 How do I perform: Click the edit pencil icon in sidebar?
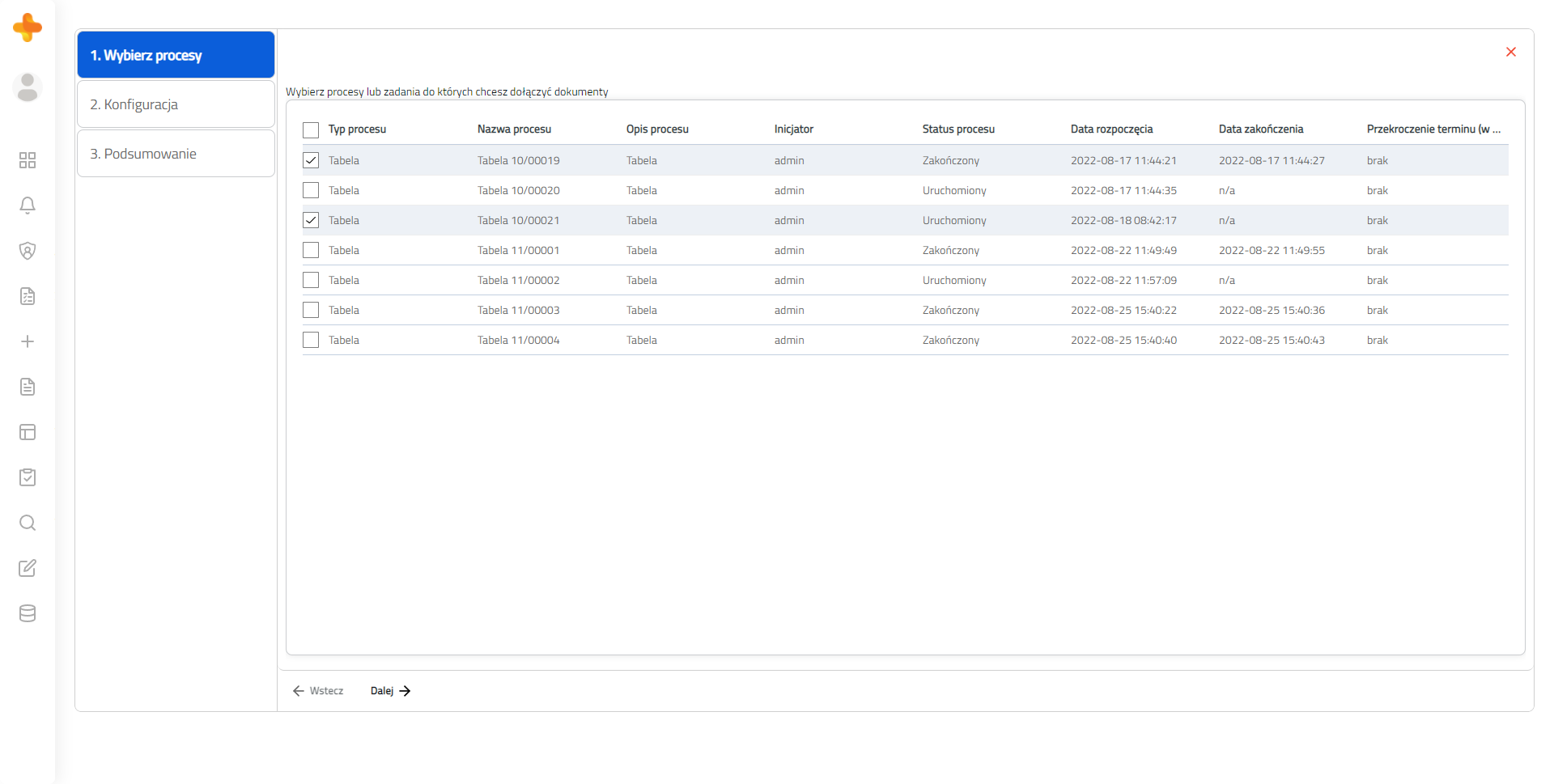pos(28,568)
